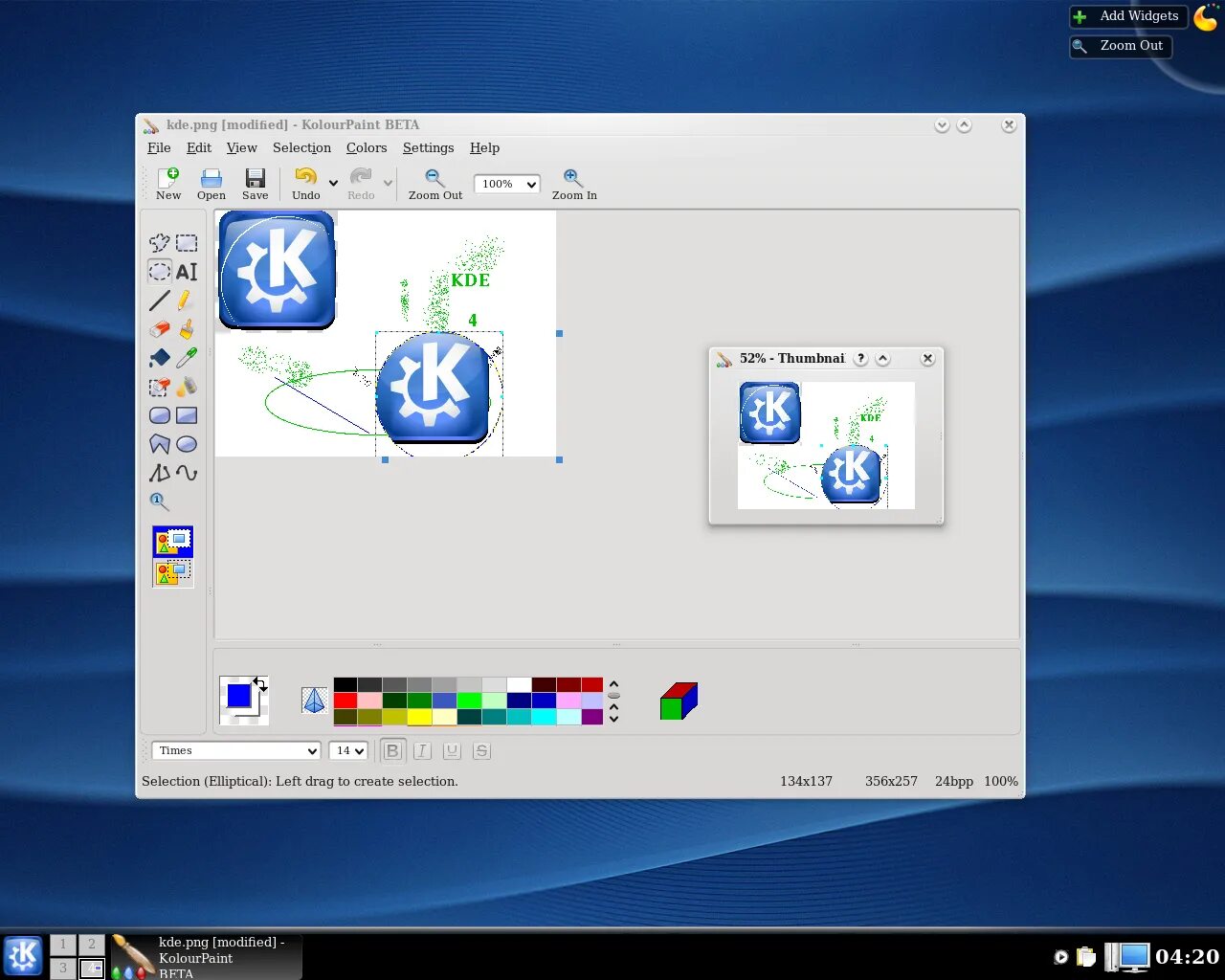Viewport: 1225px width, 980px height.
Task: Toggle Strikethrough text formatting
Action: coord(481,751)
